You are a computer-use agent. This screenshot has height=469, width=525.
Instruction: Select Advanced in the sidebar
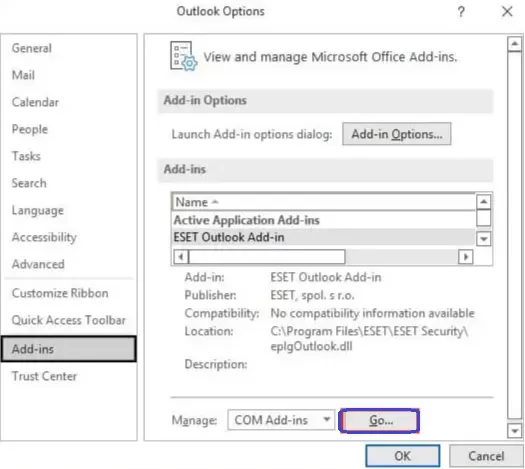pyautogui.click(x=38, y=264)
